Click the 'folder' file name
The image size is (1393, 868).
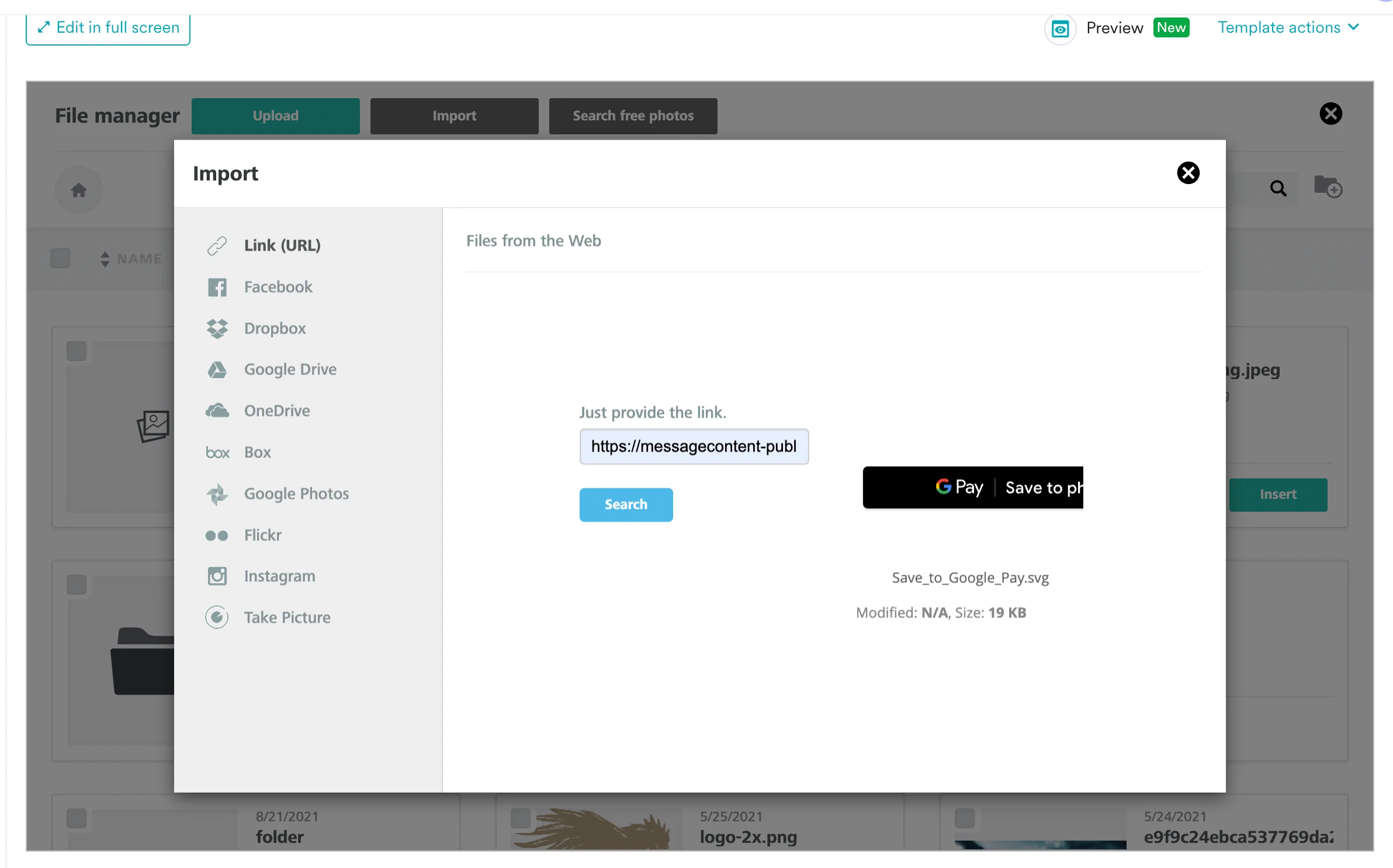coord(279,837)
